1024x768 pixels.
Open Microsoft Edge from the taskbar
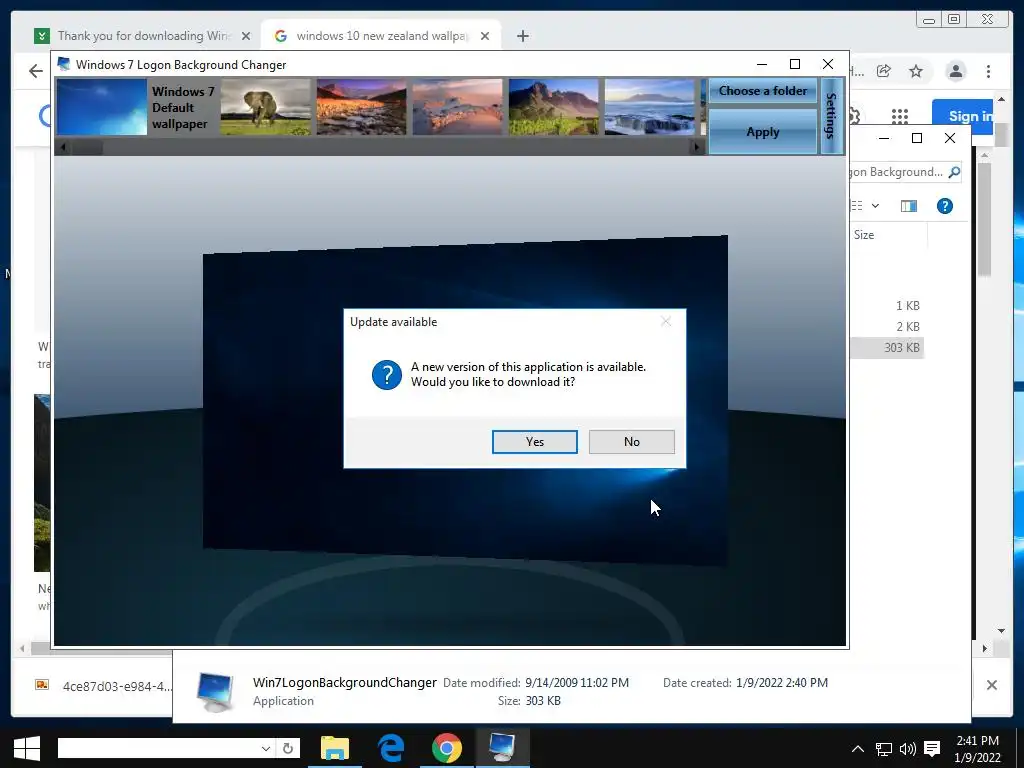click(391, 748)
